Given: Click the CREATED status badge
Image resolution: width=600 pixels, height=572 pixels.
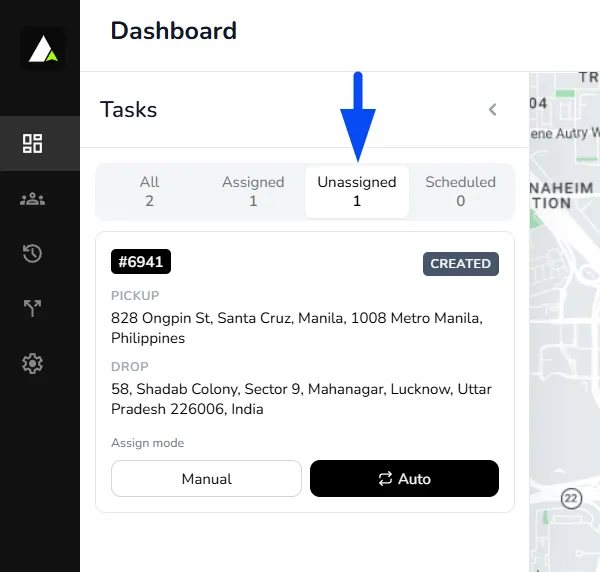Looking at the screenshot, I should [x=461, y=264].
